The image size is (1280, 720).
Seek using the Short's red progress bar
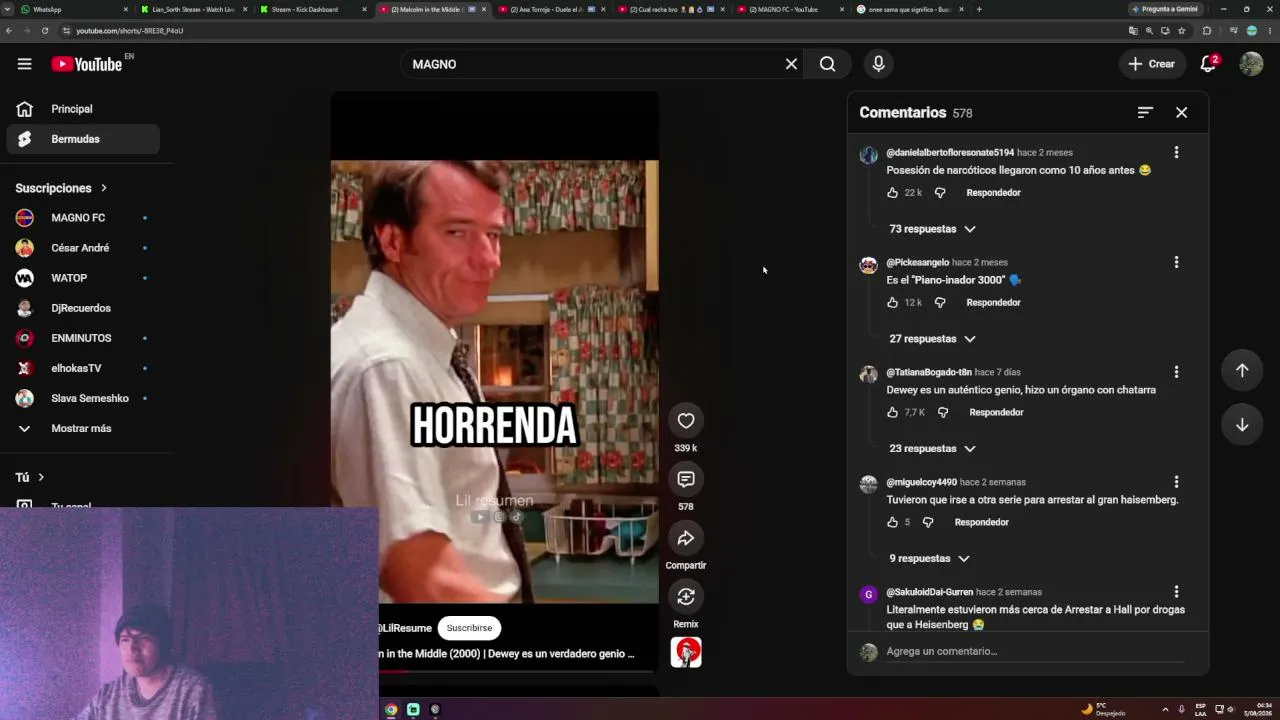tap(518, 672)
